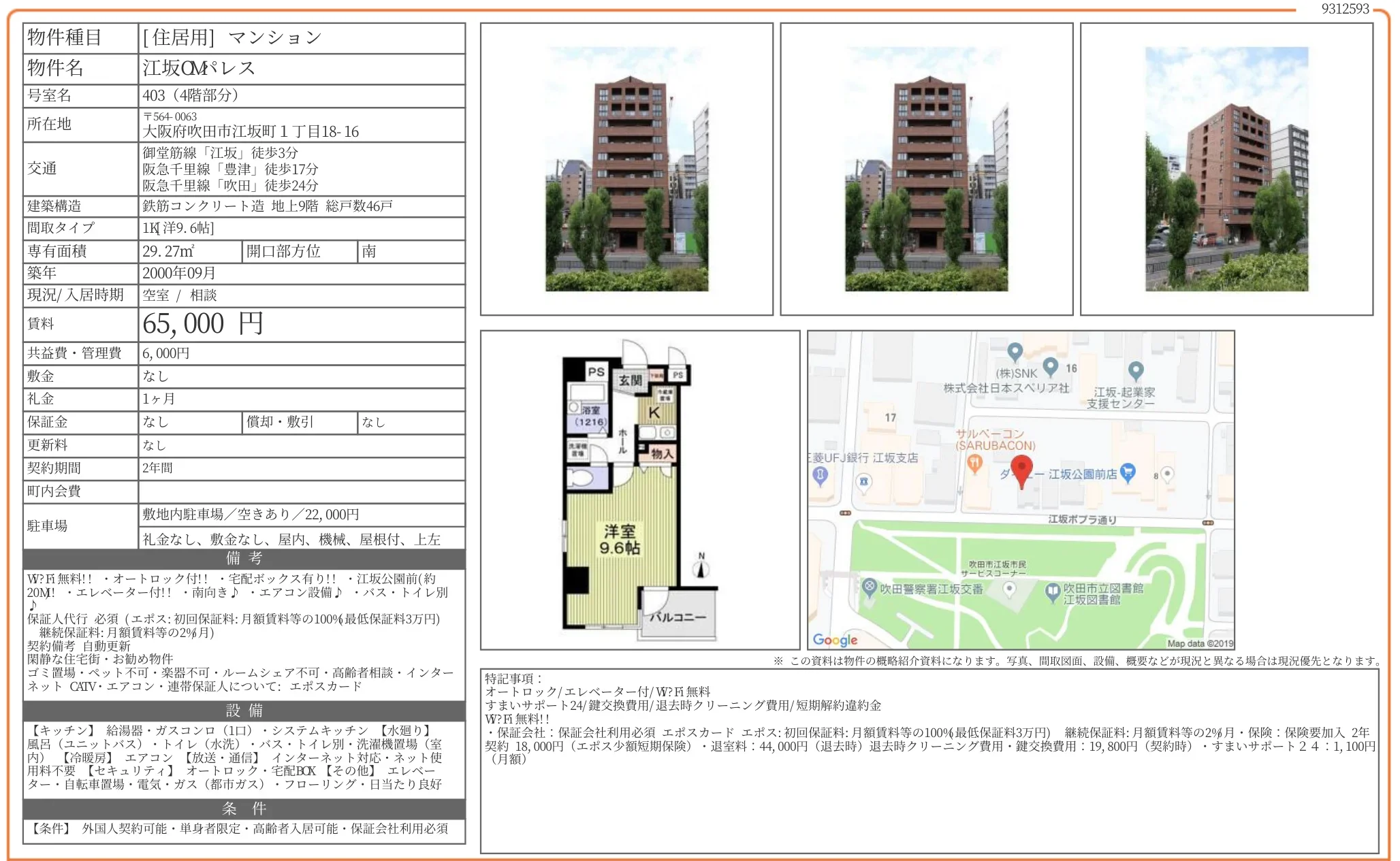The height and width of the screenshot is (861, 1400).
Task: Open the first building photo
Action: coord(626,169)
